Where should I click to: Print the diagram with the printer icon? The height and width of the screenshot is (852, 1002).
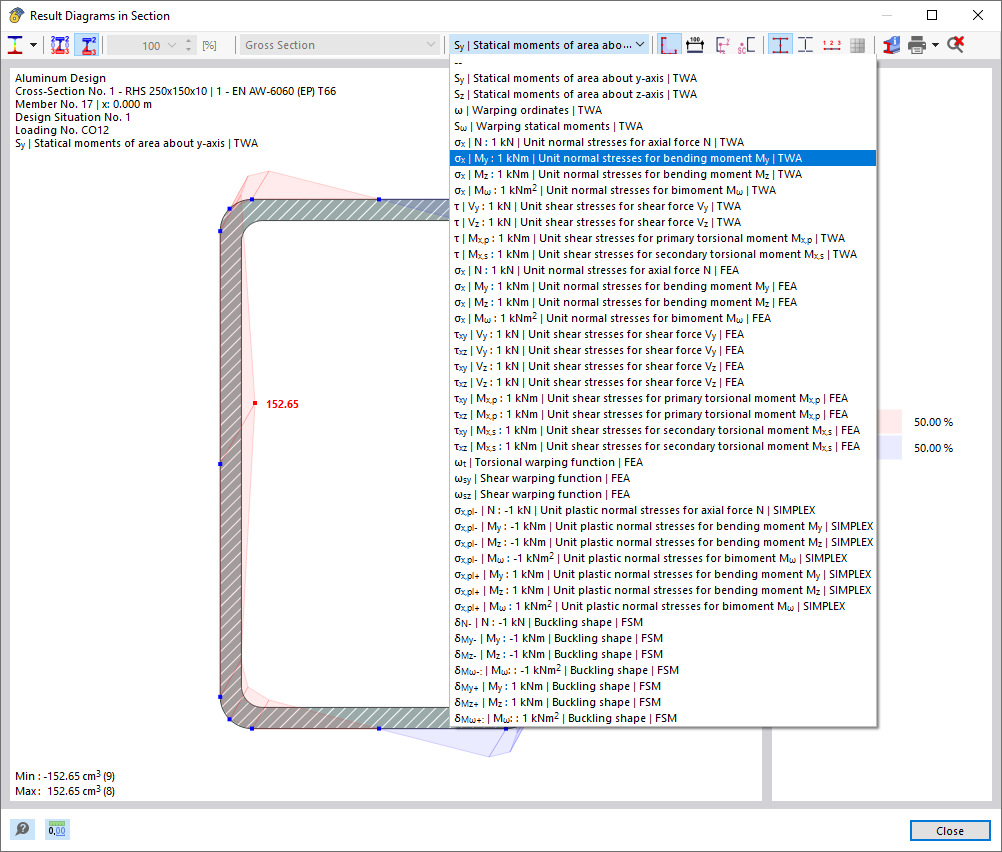click(917, 45)
